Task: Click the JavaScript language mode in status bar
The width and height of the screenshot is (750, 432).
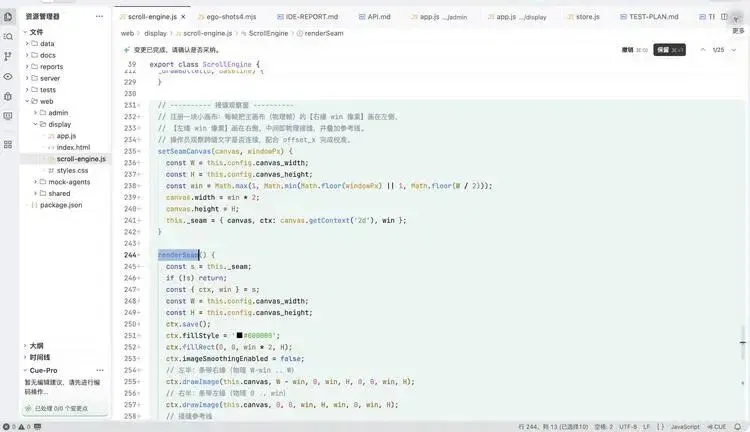Action: 685,427
